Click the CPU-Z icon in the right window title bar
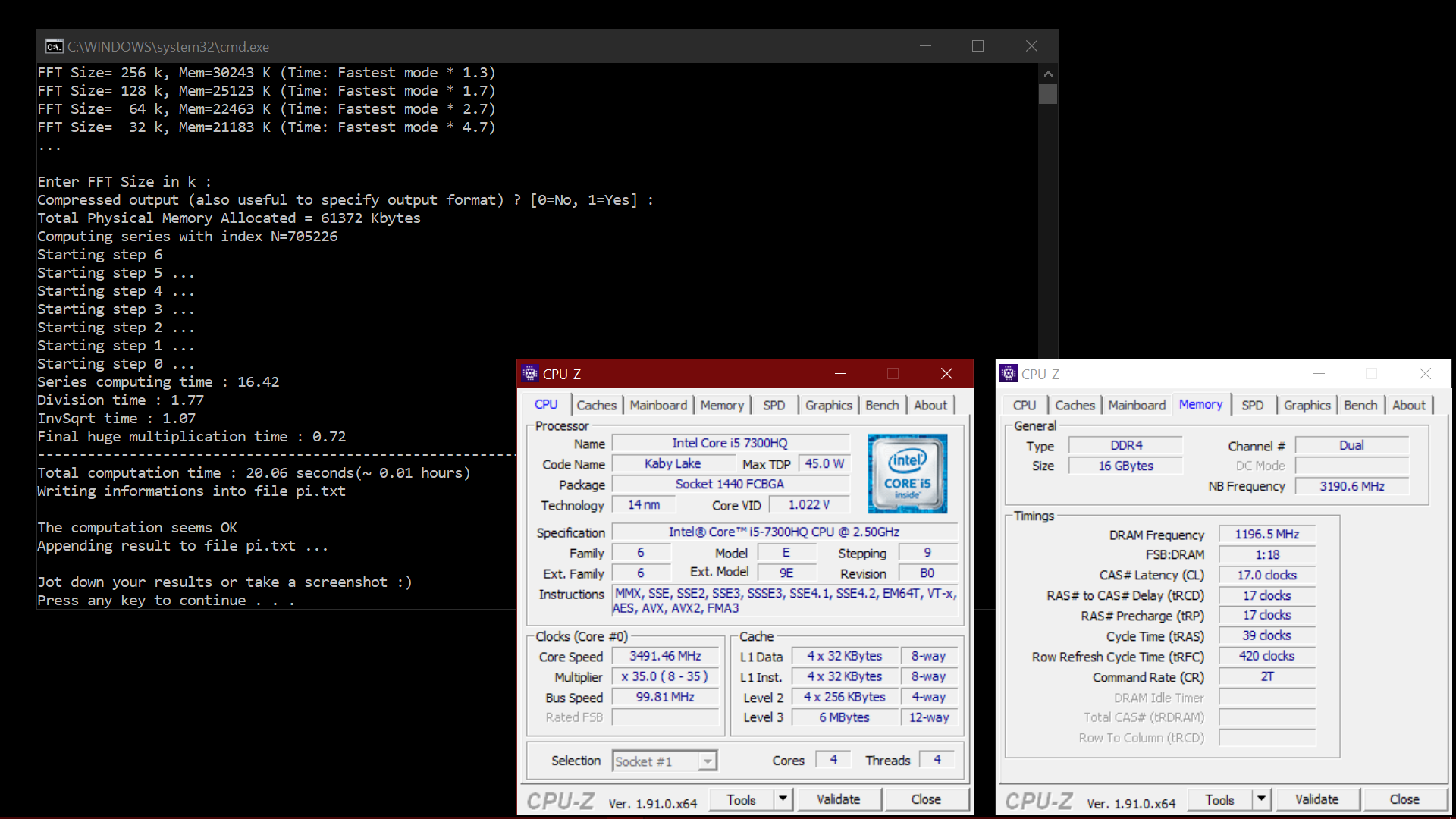Viewport: 1456px width, 819px height. [x=1009, y=373]
